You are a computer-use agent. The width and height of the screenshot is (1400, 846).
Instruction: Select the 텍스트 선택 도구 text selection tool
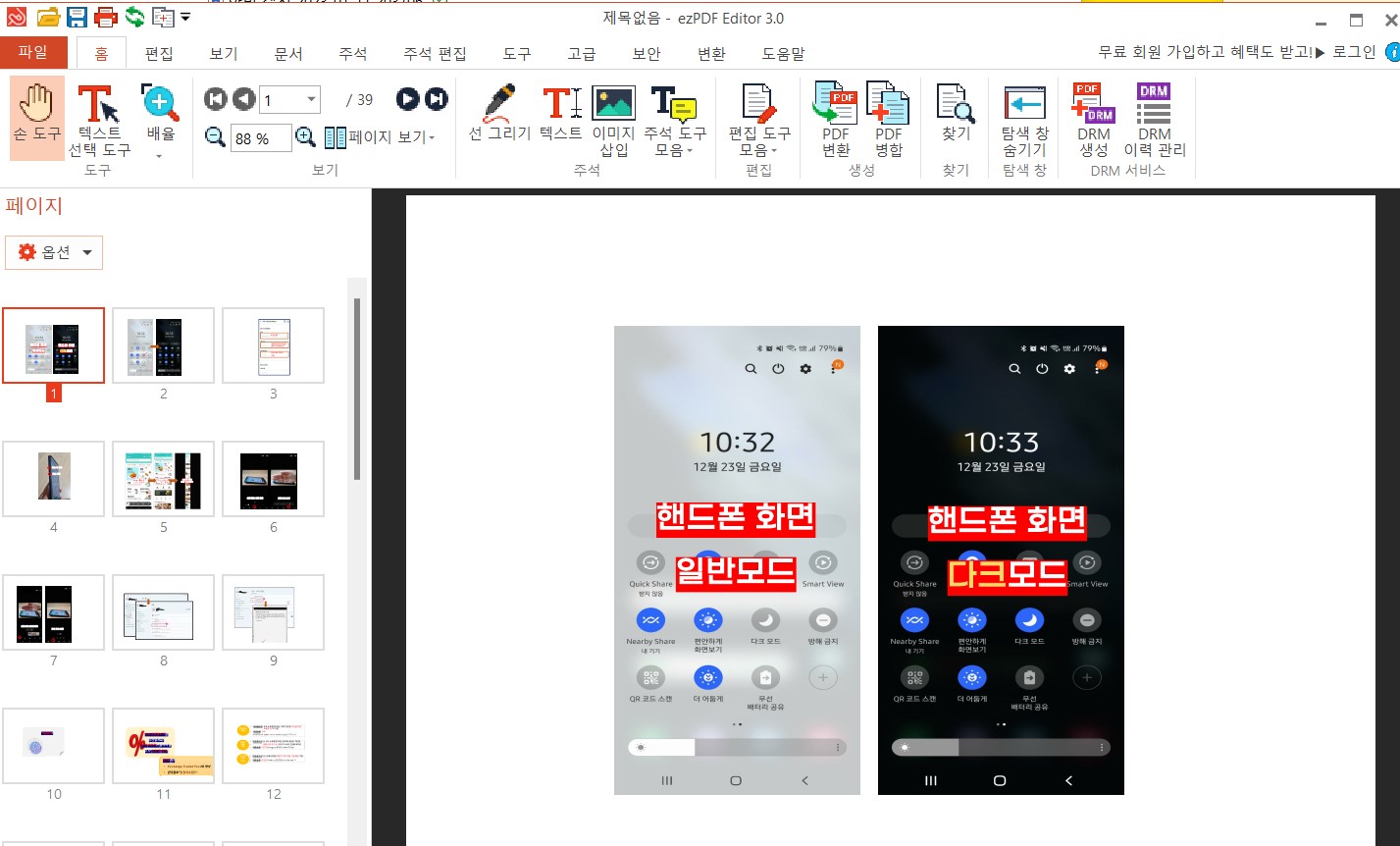[x=99, y=121]
